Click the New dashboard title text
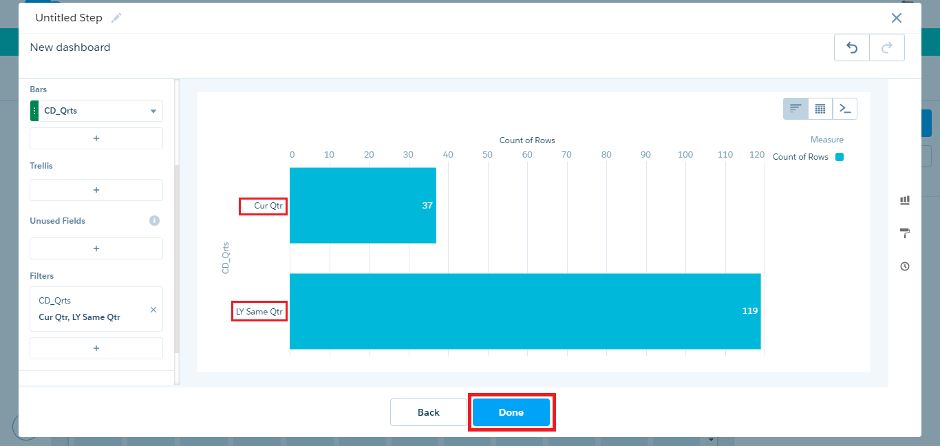Screen dimensions: 941x447 70,47
